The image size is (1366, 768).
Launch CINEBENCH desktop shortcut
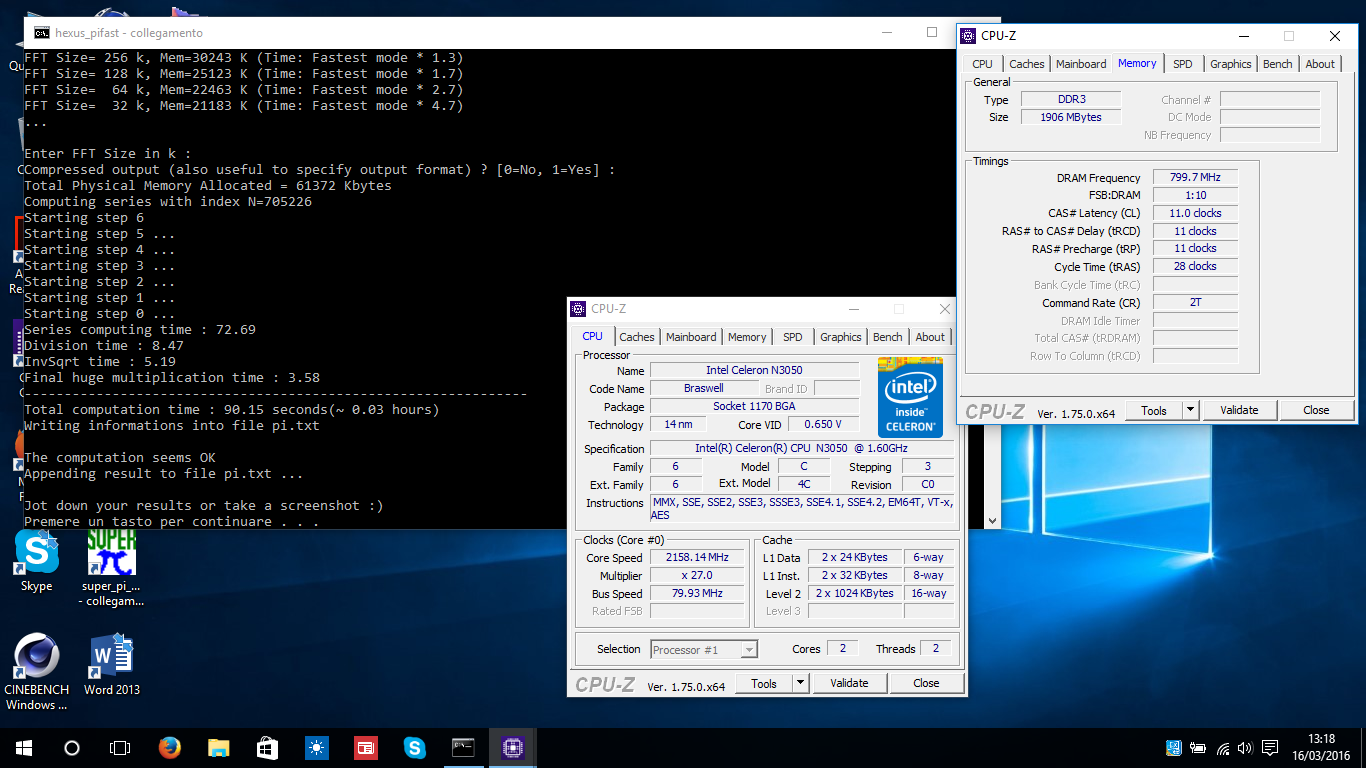tap(37, 670)
